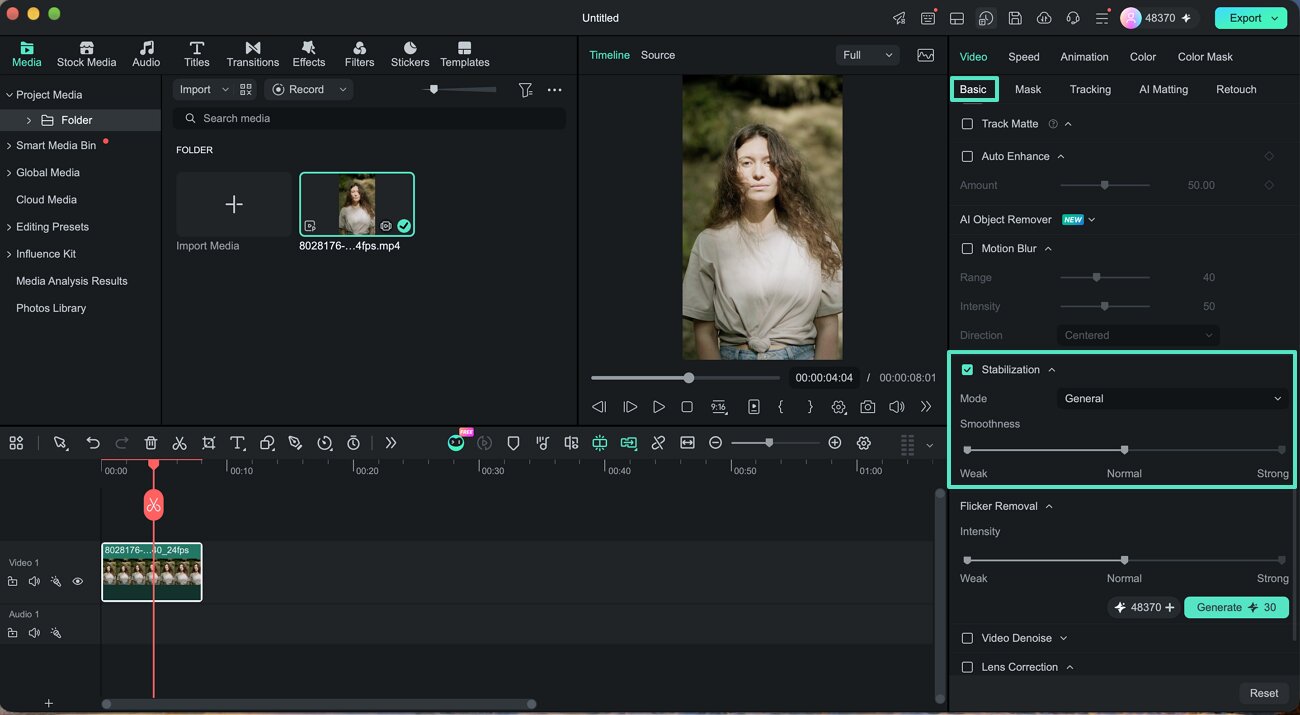Open the Stabilization Mode dropdown

tap(1172, 399)
